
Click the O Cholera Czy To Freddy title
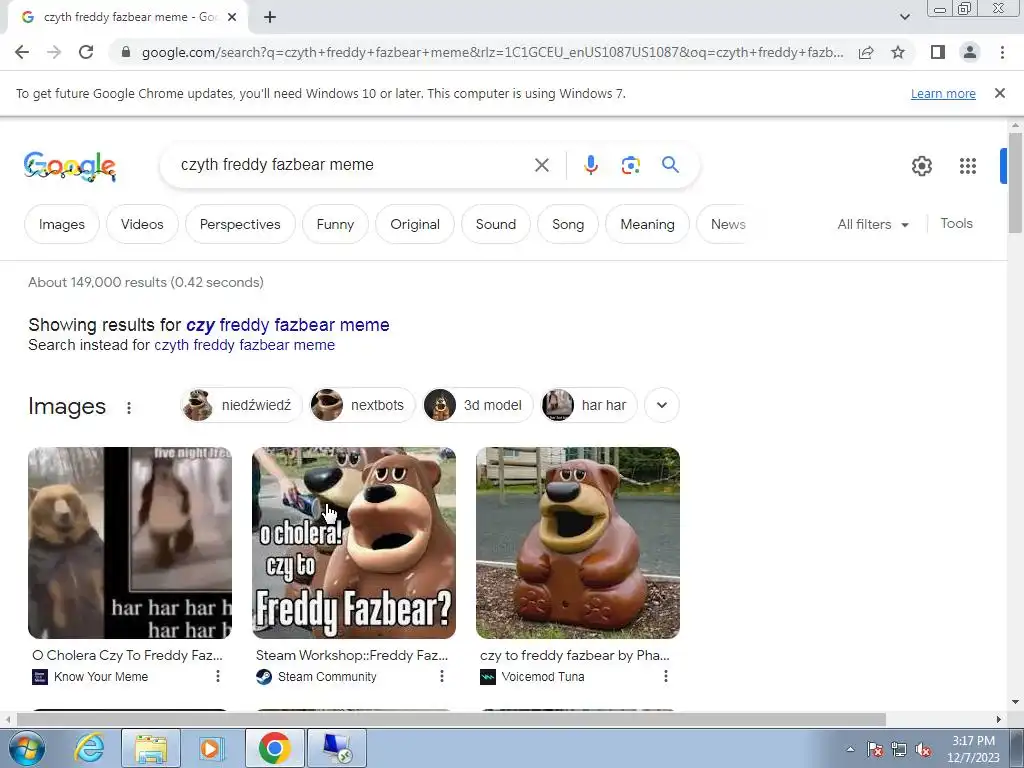[127, 655]
